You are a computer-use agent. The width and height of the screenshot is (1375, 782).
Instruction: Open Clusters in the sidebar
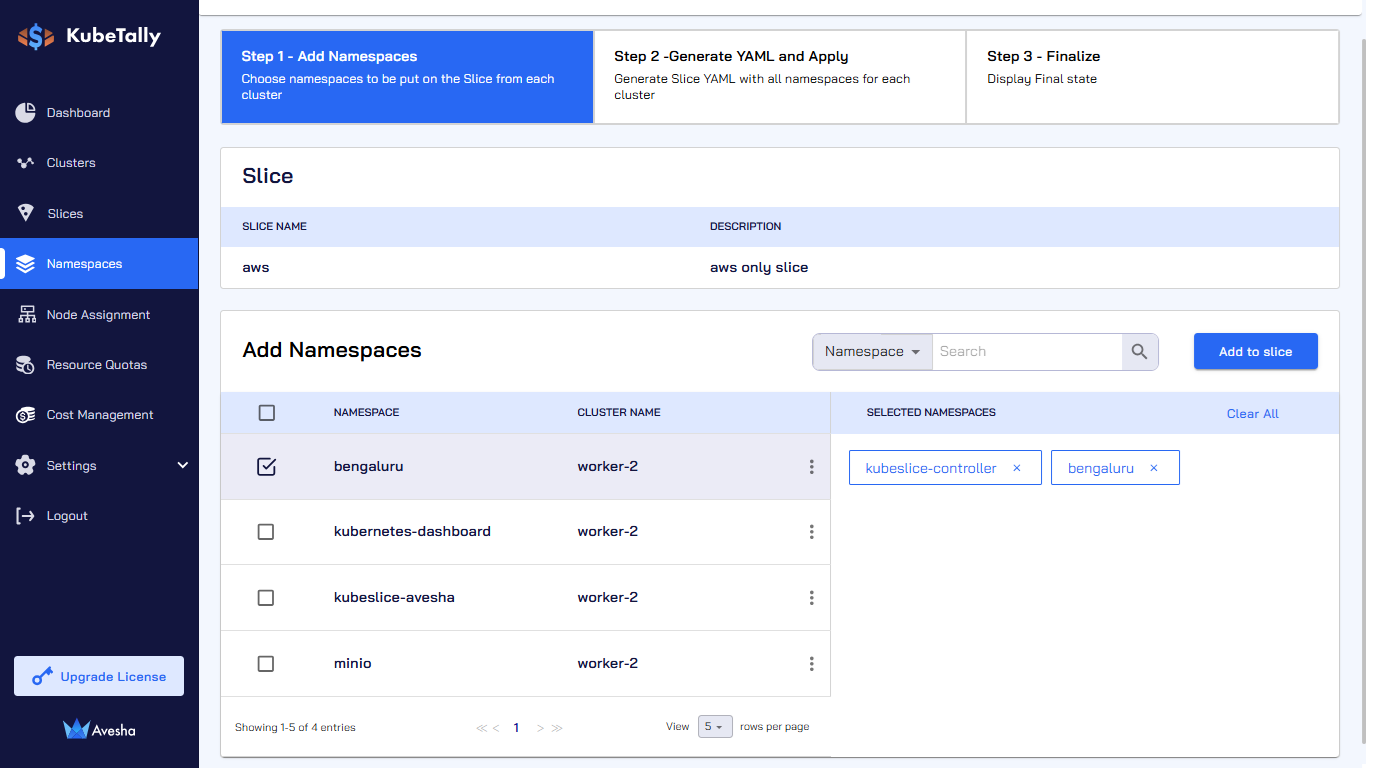(99, 163)
